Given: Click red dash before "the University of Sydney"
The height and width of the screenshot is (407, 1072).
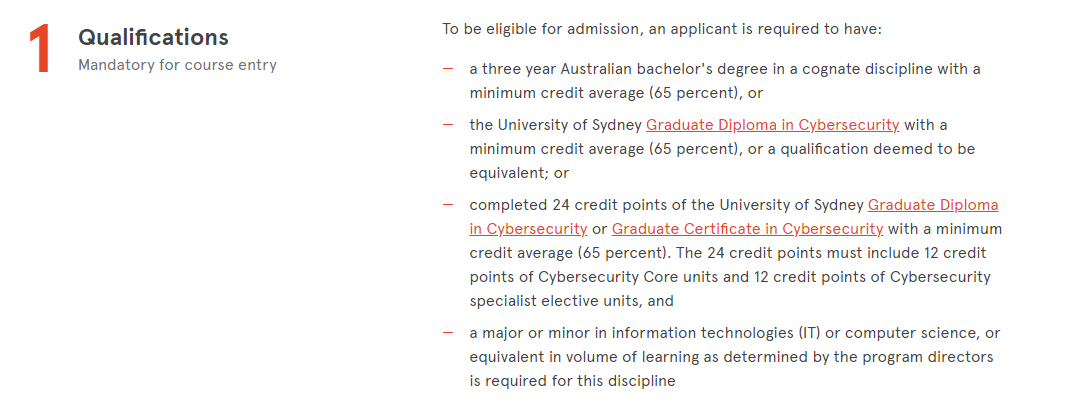Looking at the screenshot, I should [x=448, y=125].
